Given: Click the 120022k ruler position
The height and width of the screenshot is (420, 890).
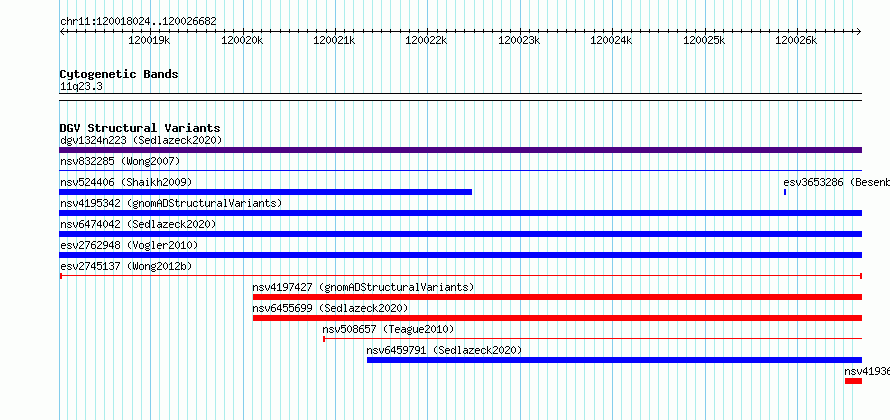Looking at the screenshot, I should (426, 40).
